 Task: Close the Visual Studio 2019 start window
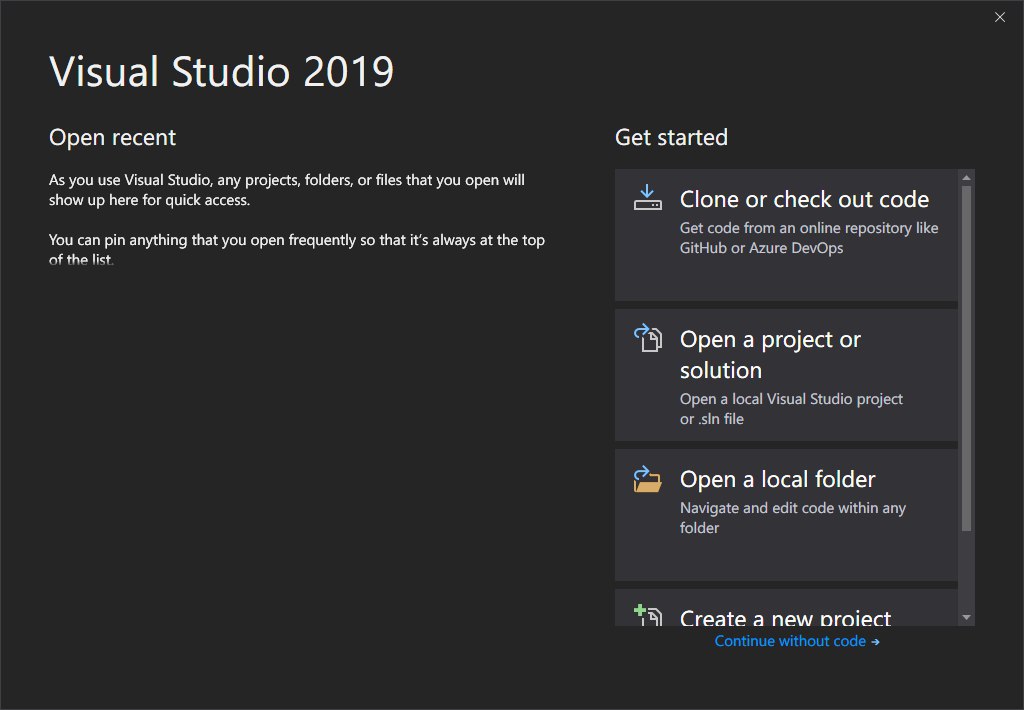(x=1000, y=18)
